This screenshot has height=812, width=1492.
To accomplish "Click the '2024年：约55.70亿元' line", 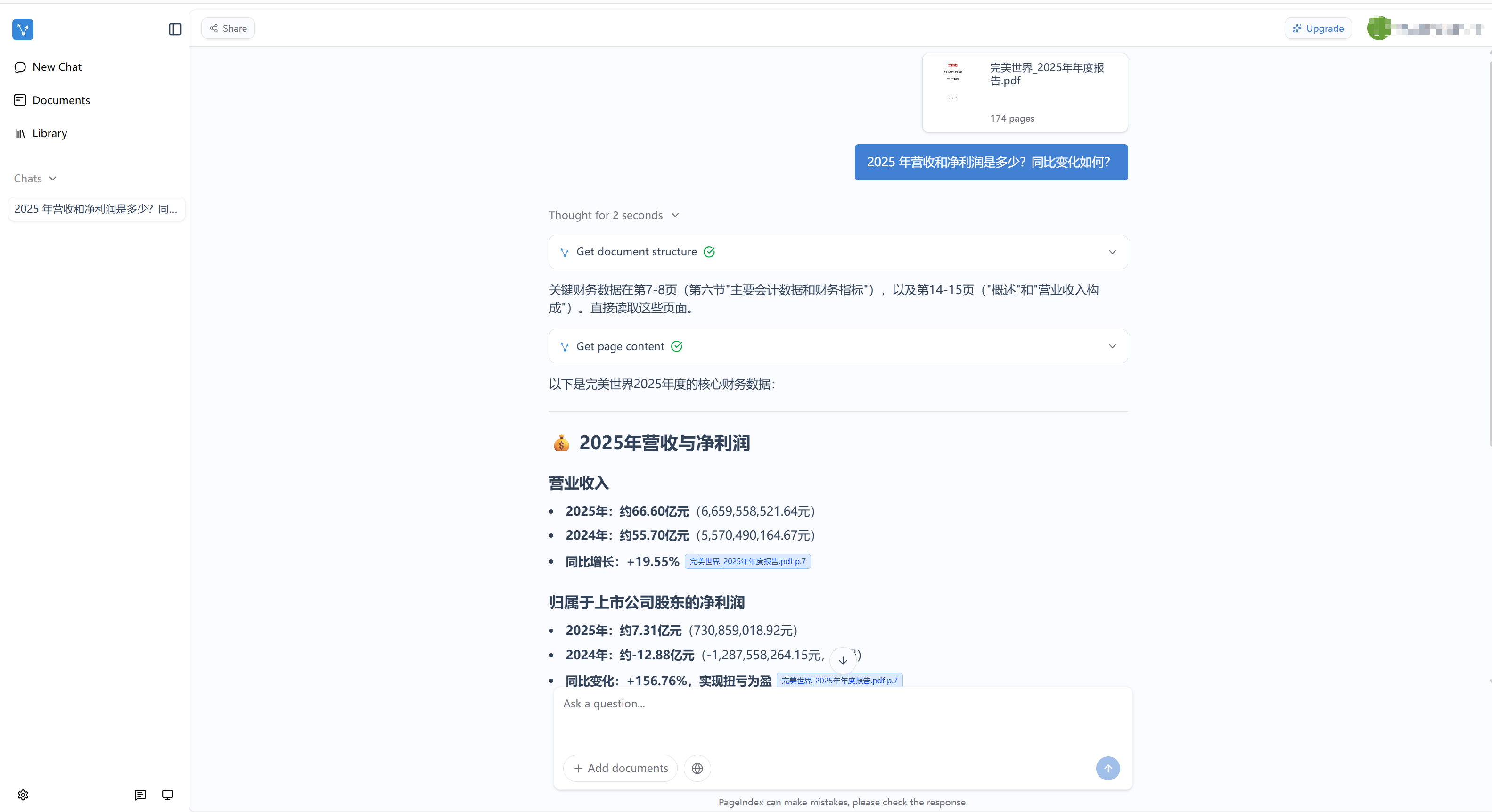I will (690, 535).
